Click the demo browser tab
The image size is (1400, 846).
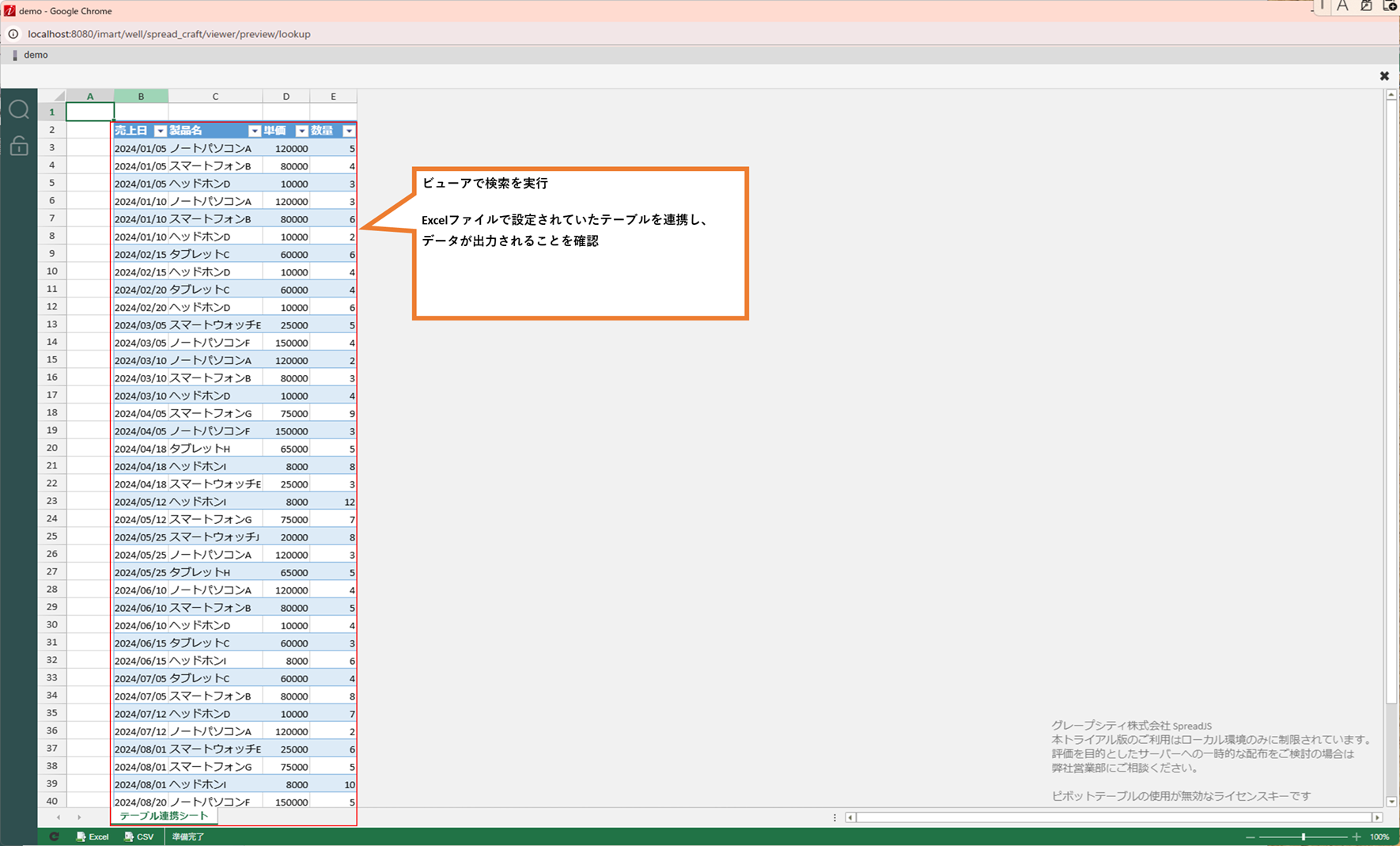click(36, 55)
